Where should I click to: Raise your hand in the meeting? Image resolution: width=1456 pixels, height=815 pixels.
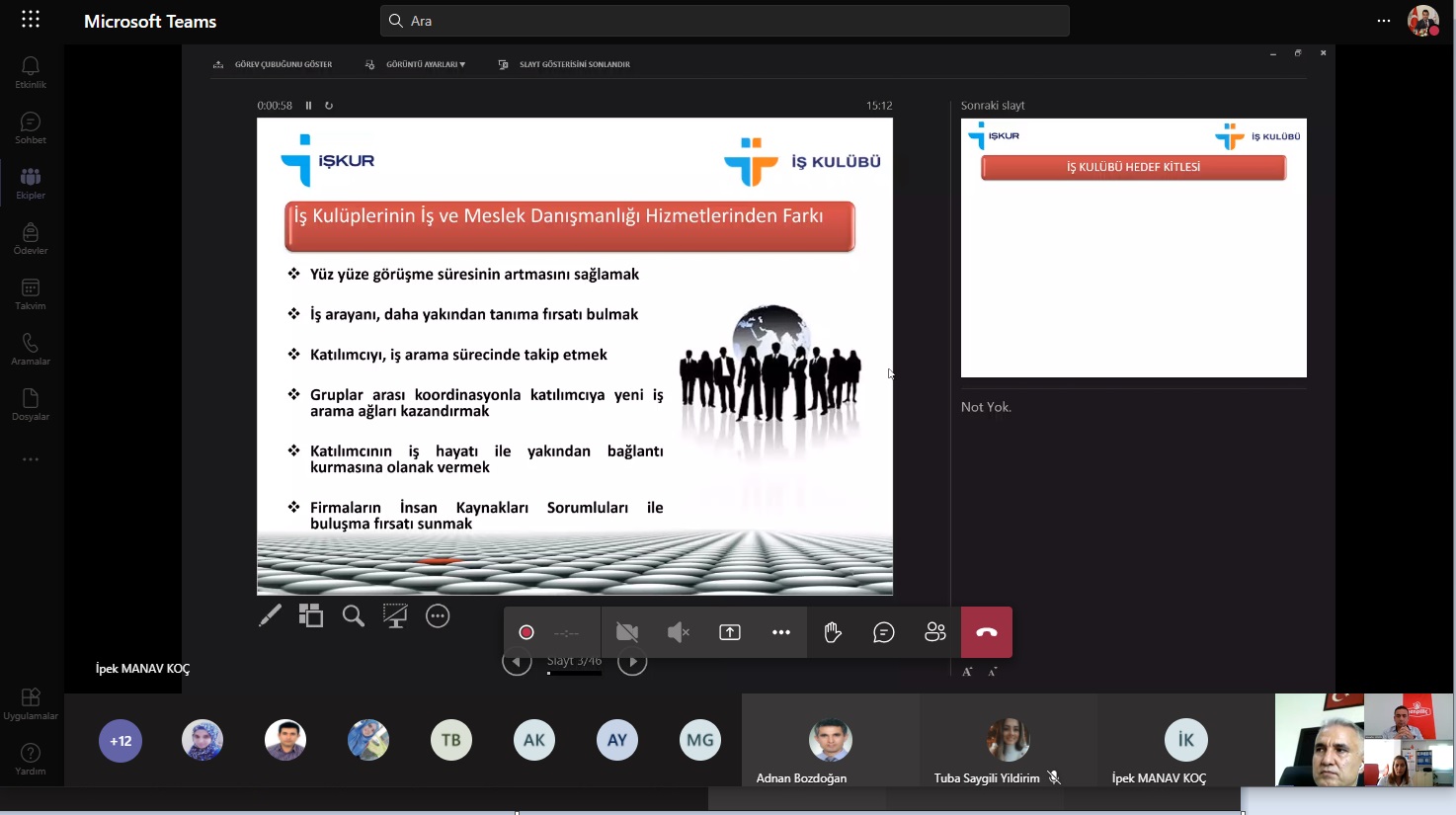(833, 632)
